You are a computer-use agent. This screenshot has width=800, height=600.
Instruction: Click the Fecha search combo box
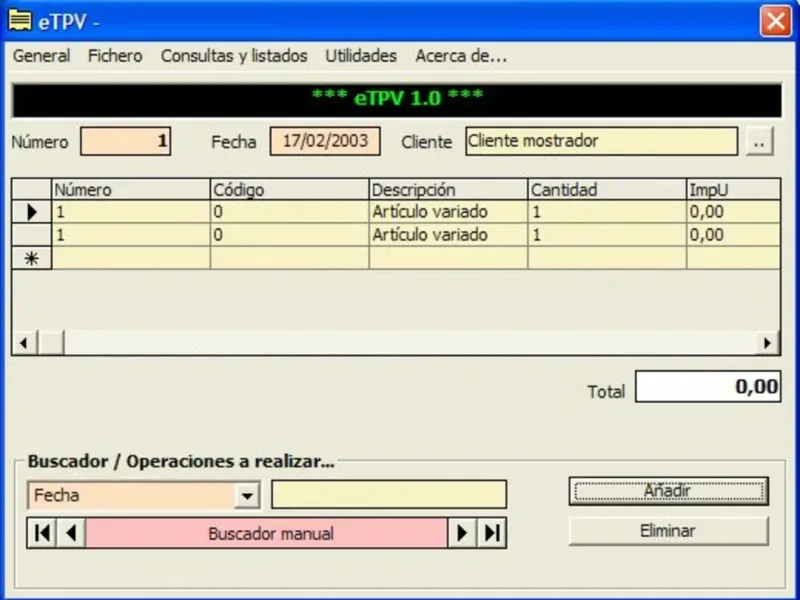144,495
